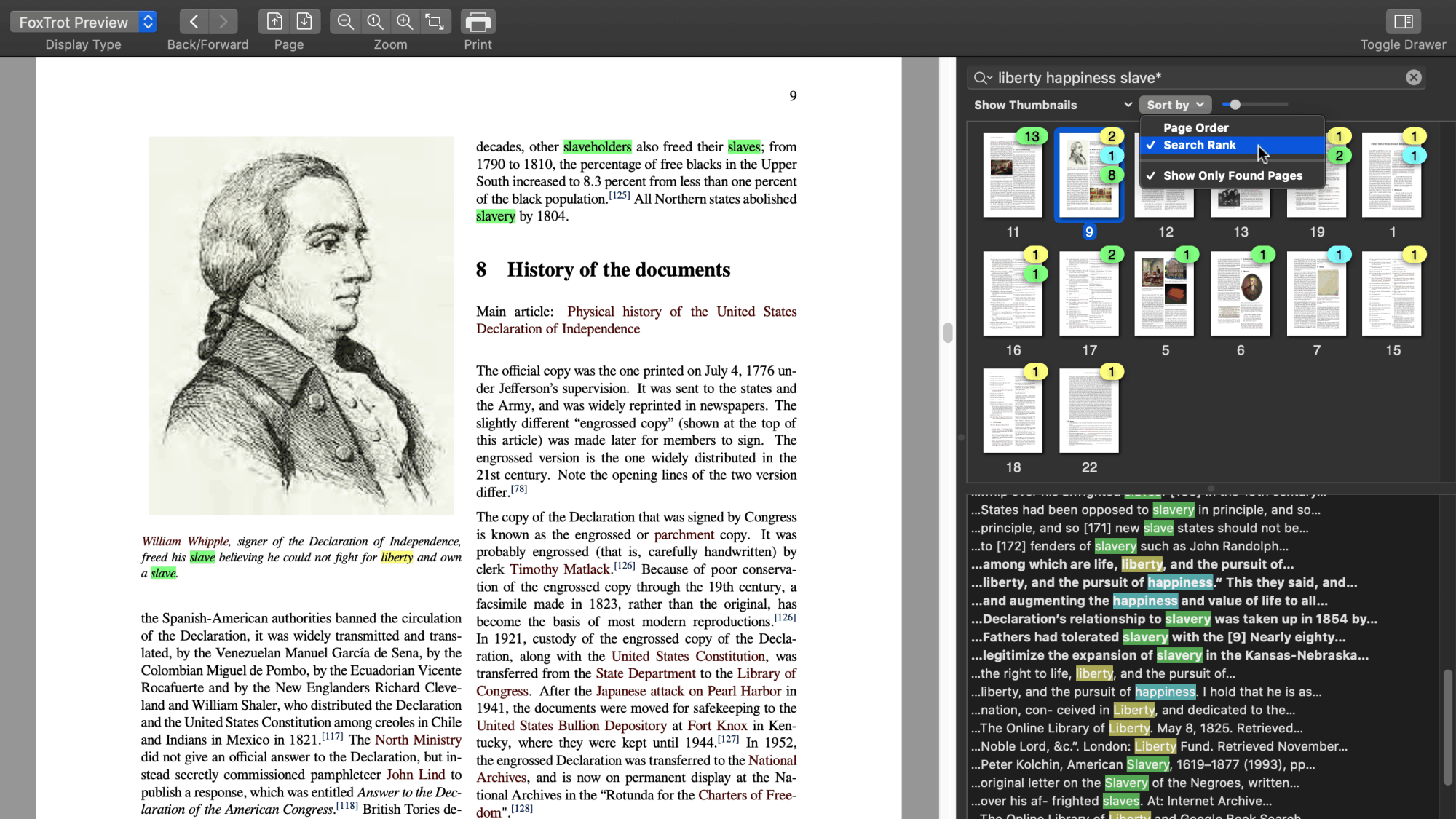1456x819 pixels.
Task: Select the 'I hold that he is as' result
Action: (x=1146, y=692)
